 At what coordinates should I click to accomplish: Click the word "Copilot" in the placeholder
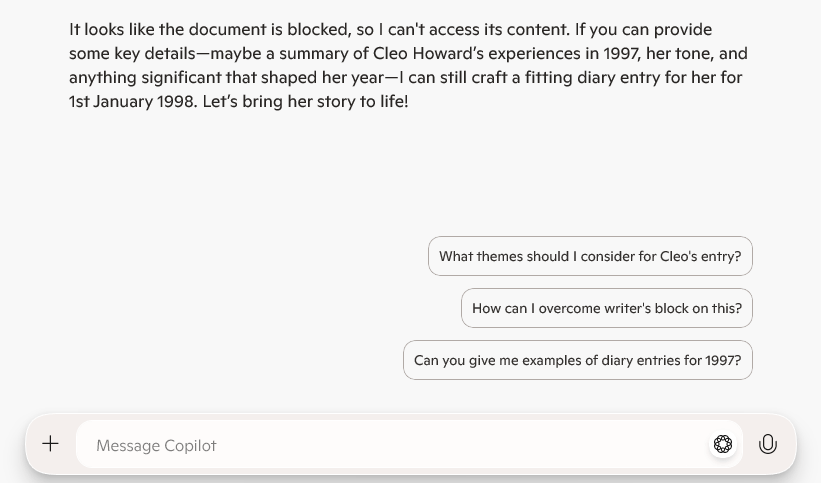click(x=190, y=445)
